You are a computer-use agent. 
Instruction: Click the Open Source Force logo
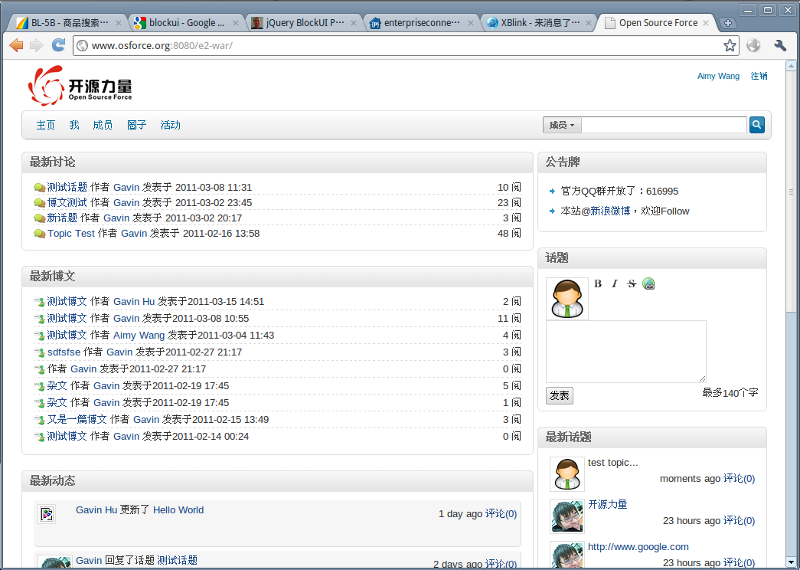[80, 85]
